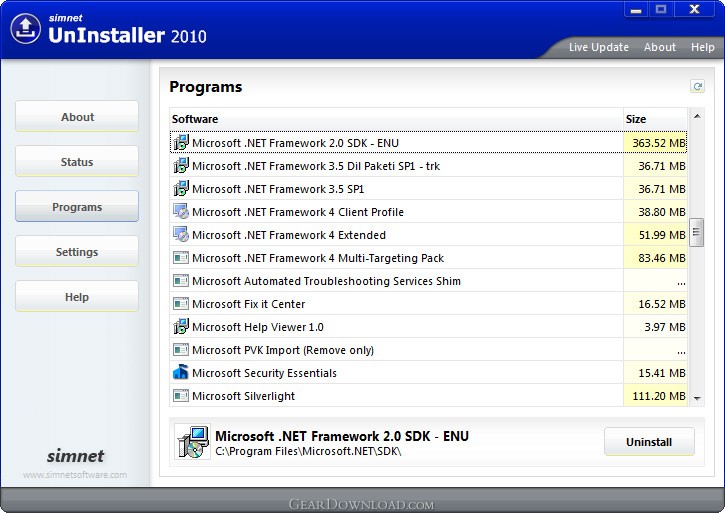Sort list by Size column header

655,119
